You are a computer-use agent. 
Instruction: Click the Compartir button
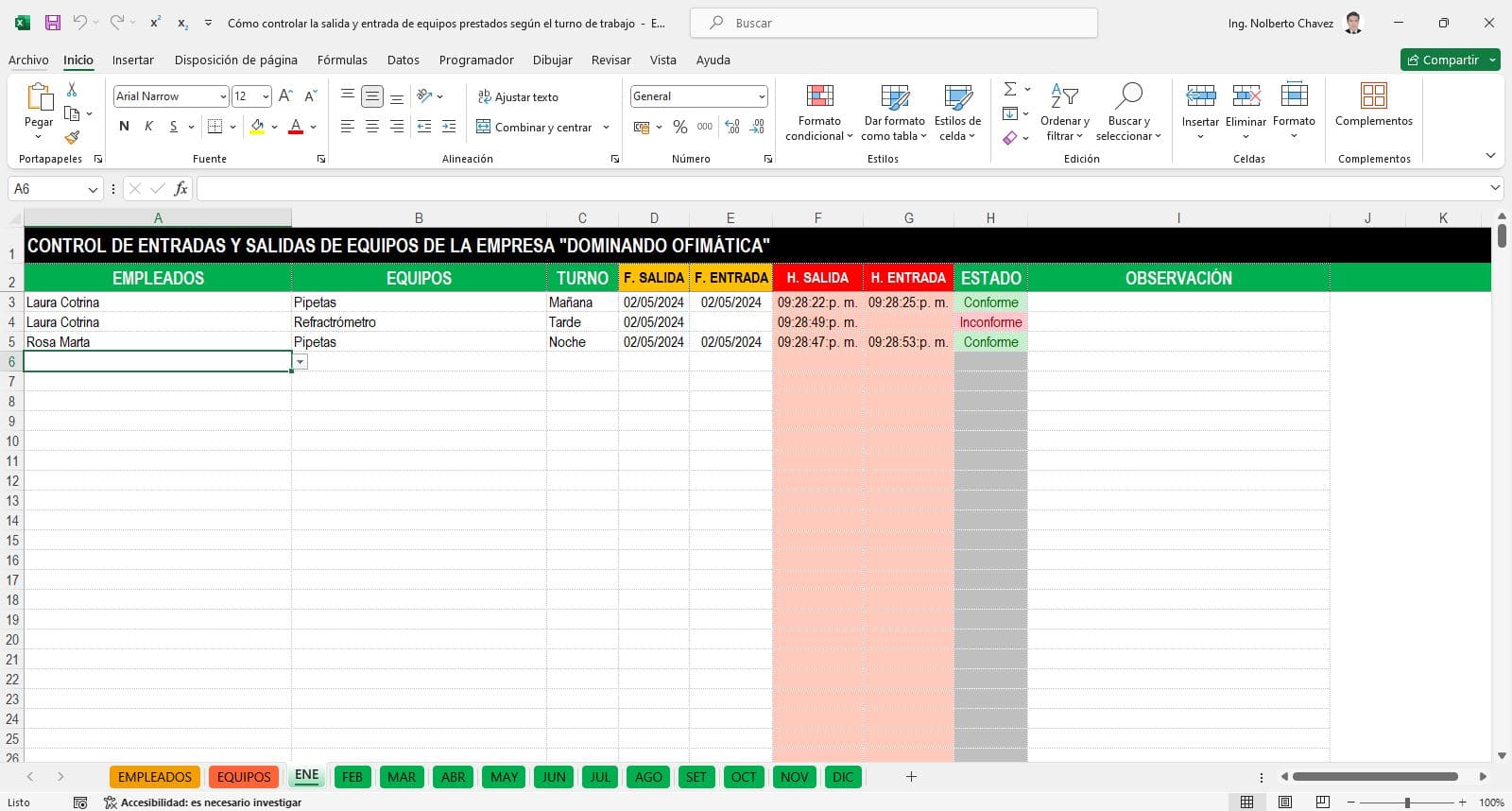[x=1442, y=60]
